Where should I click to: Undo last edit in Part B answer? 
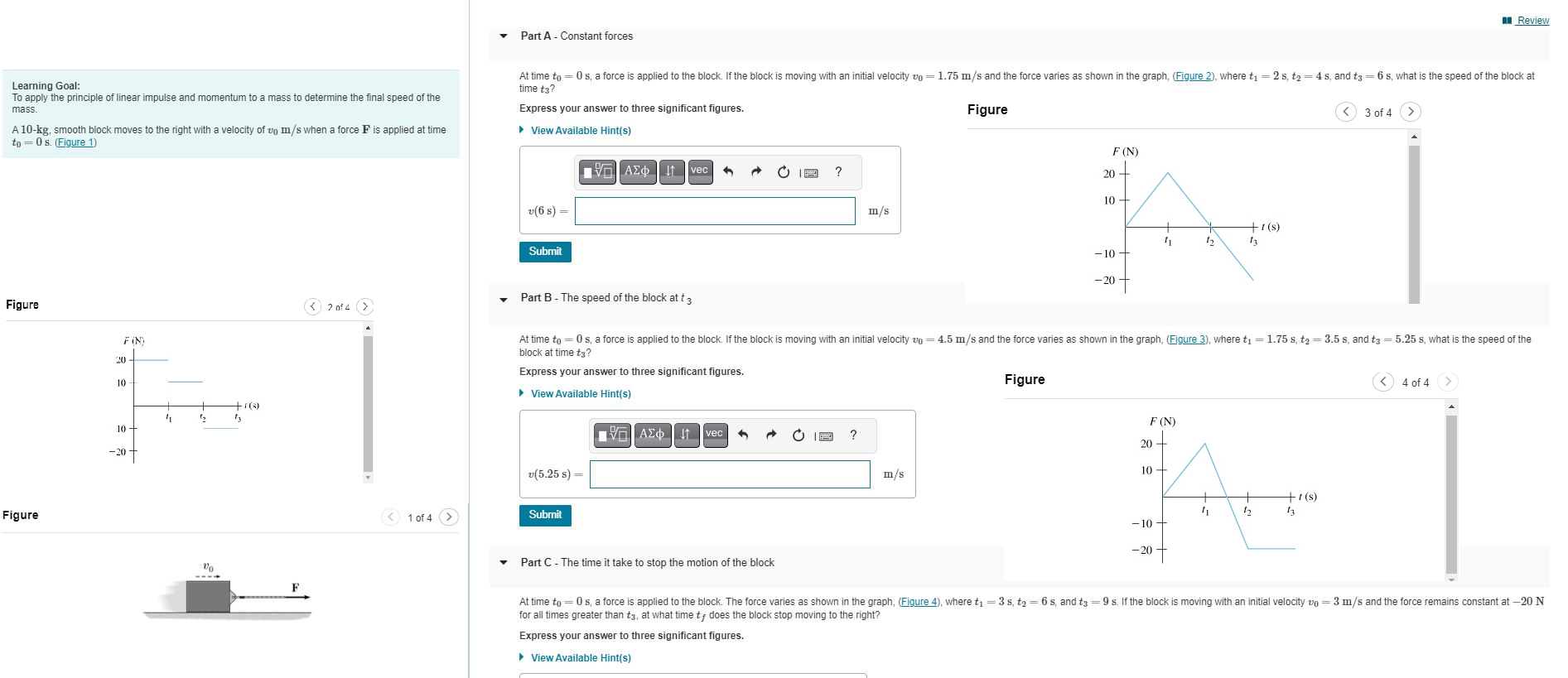point(743,435)
